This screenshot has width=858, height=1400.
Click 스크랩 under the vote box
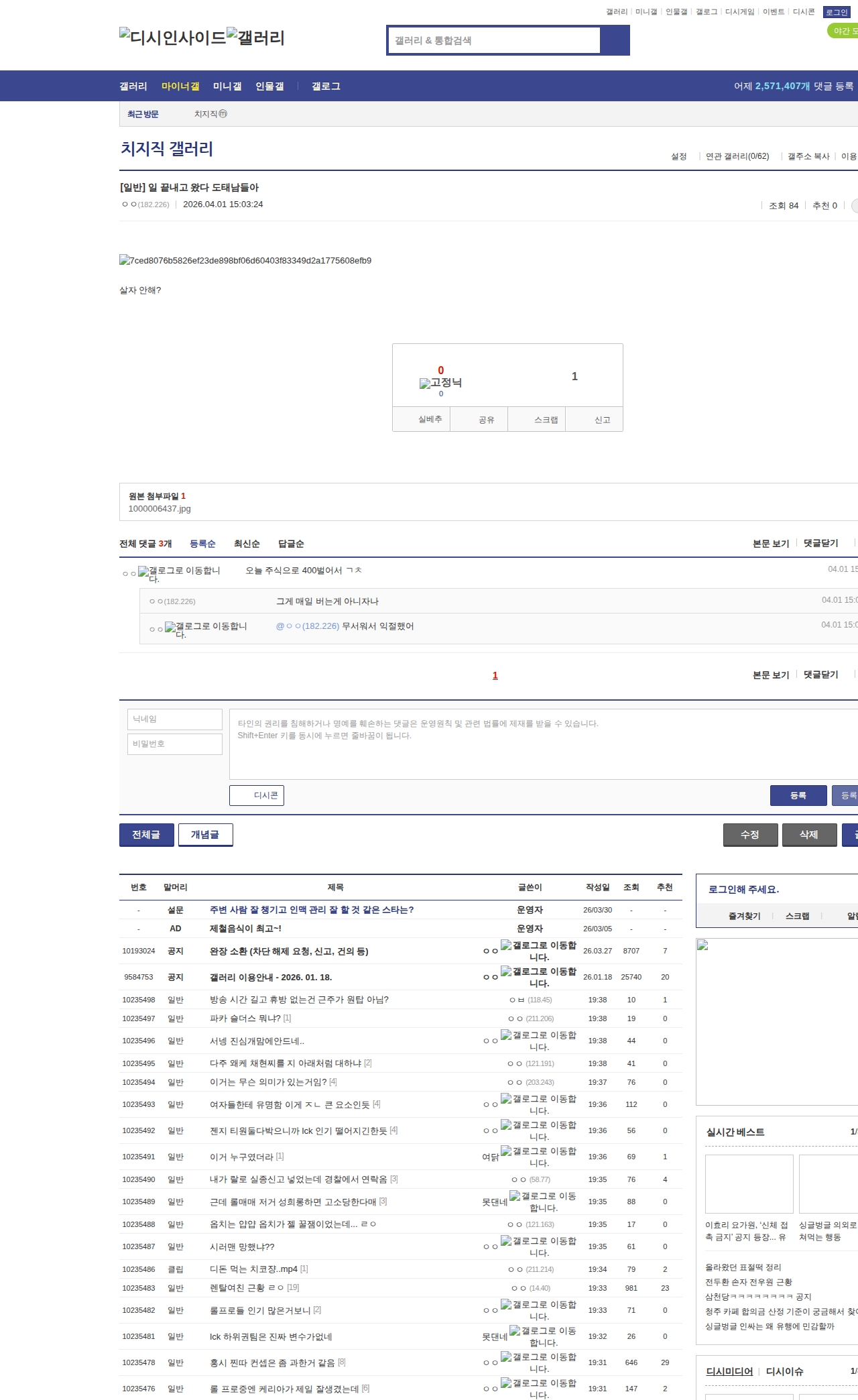pyautogui.click(x=546, y=420)
